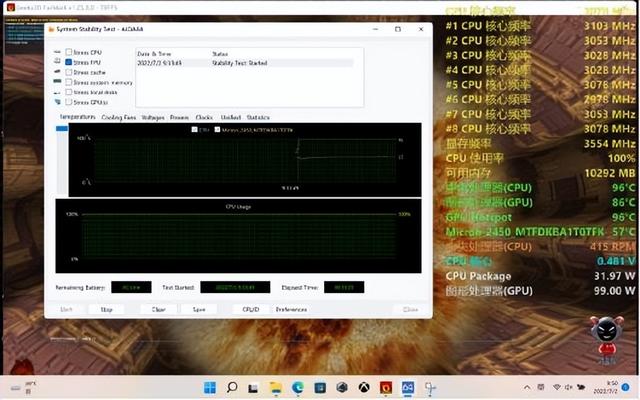Image resolution: width=640 pixels, height=400 pixels.
Task: Click the GPU icon beside Stress GPU(s)
Action: point(58,102)
